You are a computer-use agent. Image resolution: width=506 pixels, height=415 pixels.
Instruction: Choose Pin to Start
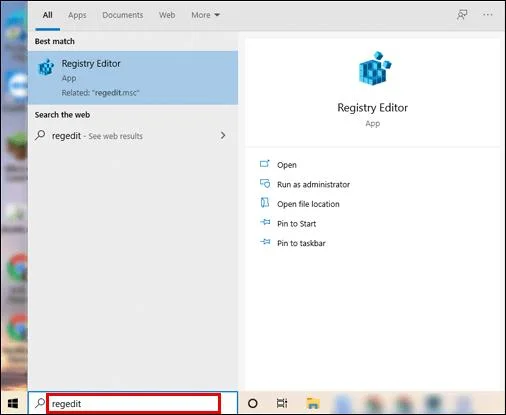tap(297, 224)
